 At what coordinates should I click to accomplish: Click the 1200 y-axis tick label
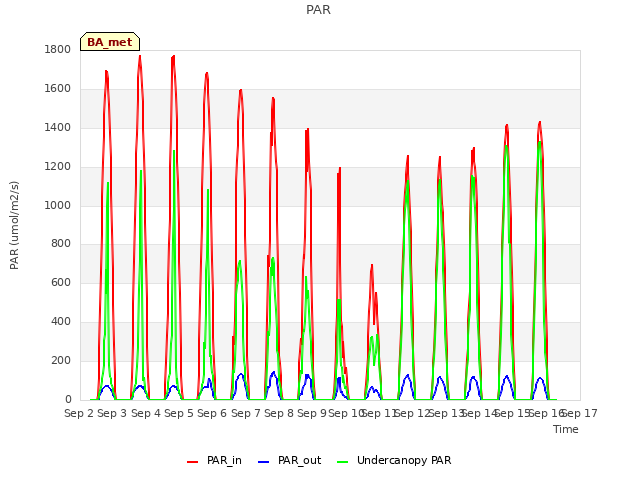point(58,167)
